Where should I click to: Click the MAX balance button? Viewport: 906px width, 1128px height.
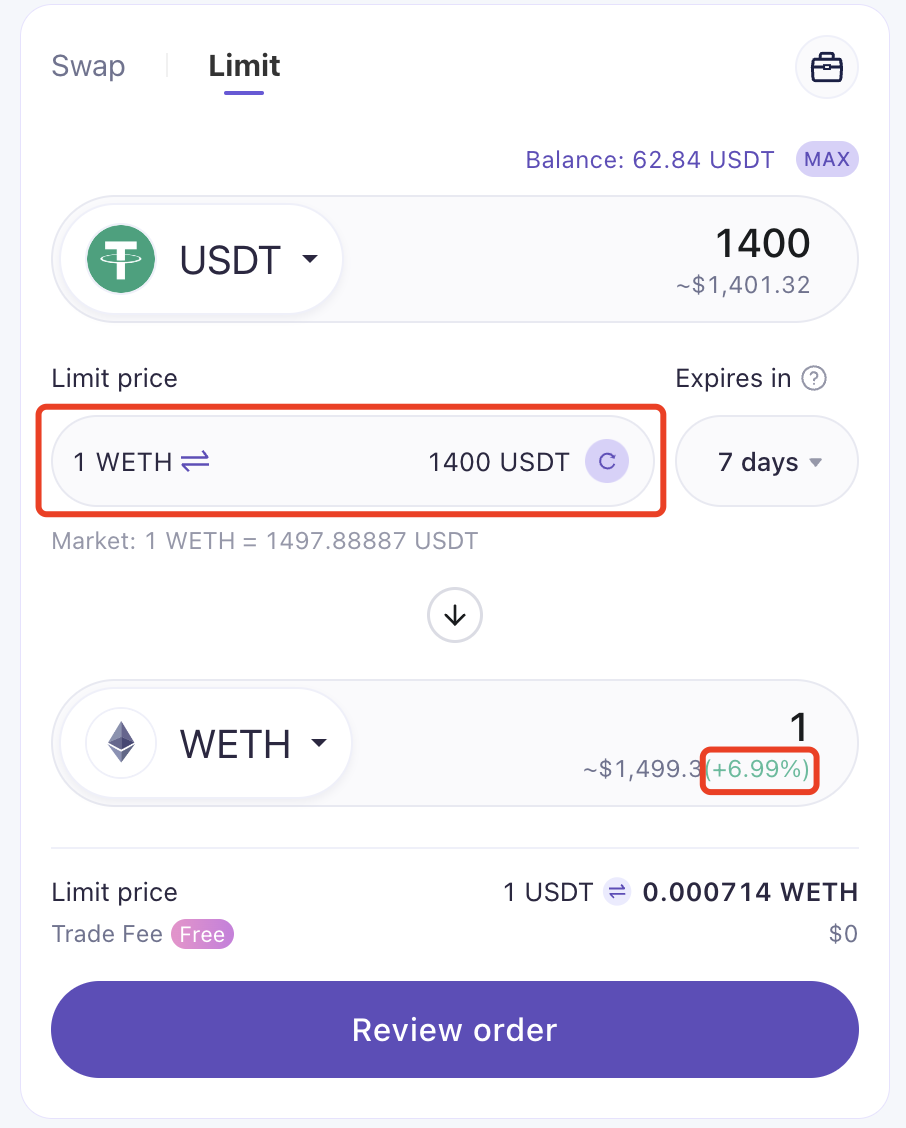pos(827,159)
